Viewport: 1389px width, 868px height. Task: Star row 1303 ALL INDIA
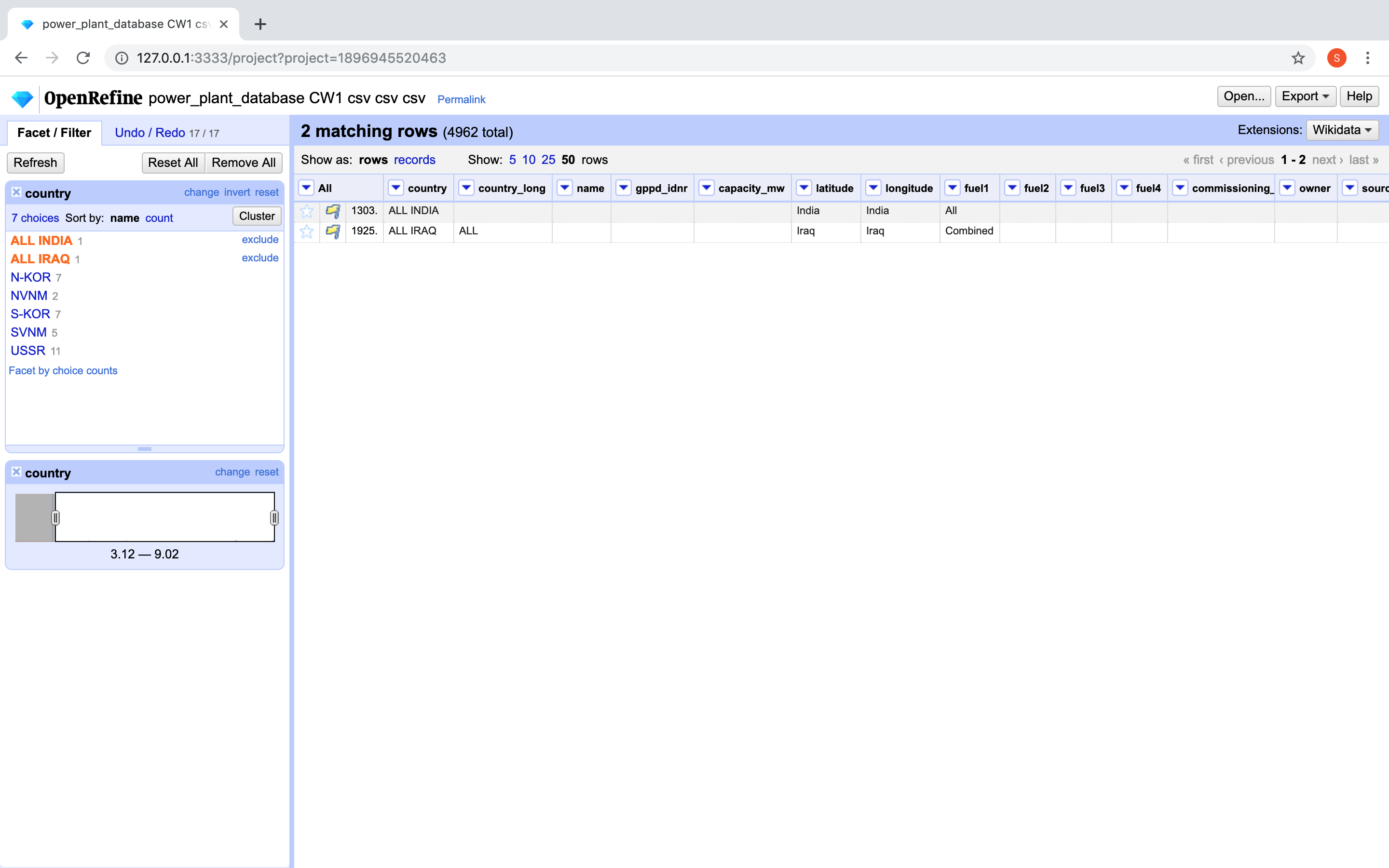click(307, 211)
